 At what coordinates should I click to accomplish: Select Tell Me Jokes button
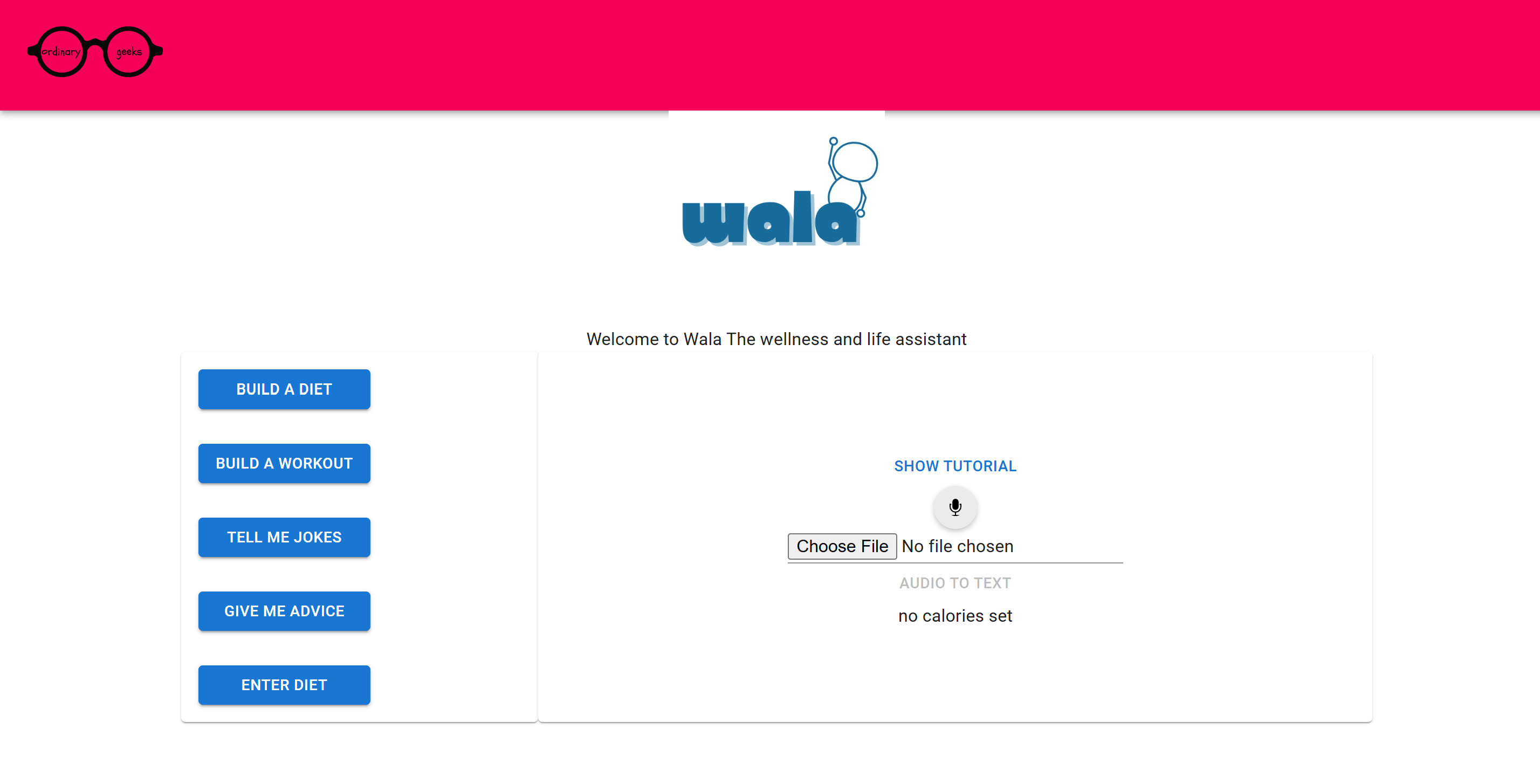click(x=284, y=537)
